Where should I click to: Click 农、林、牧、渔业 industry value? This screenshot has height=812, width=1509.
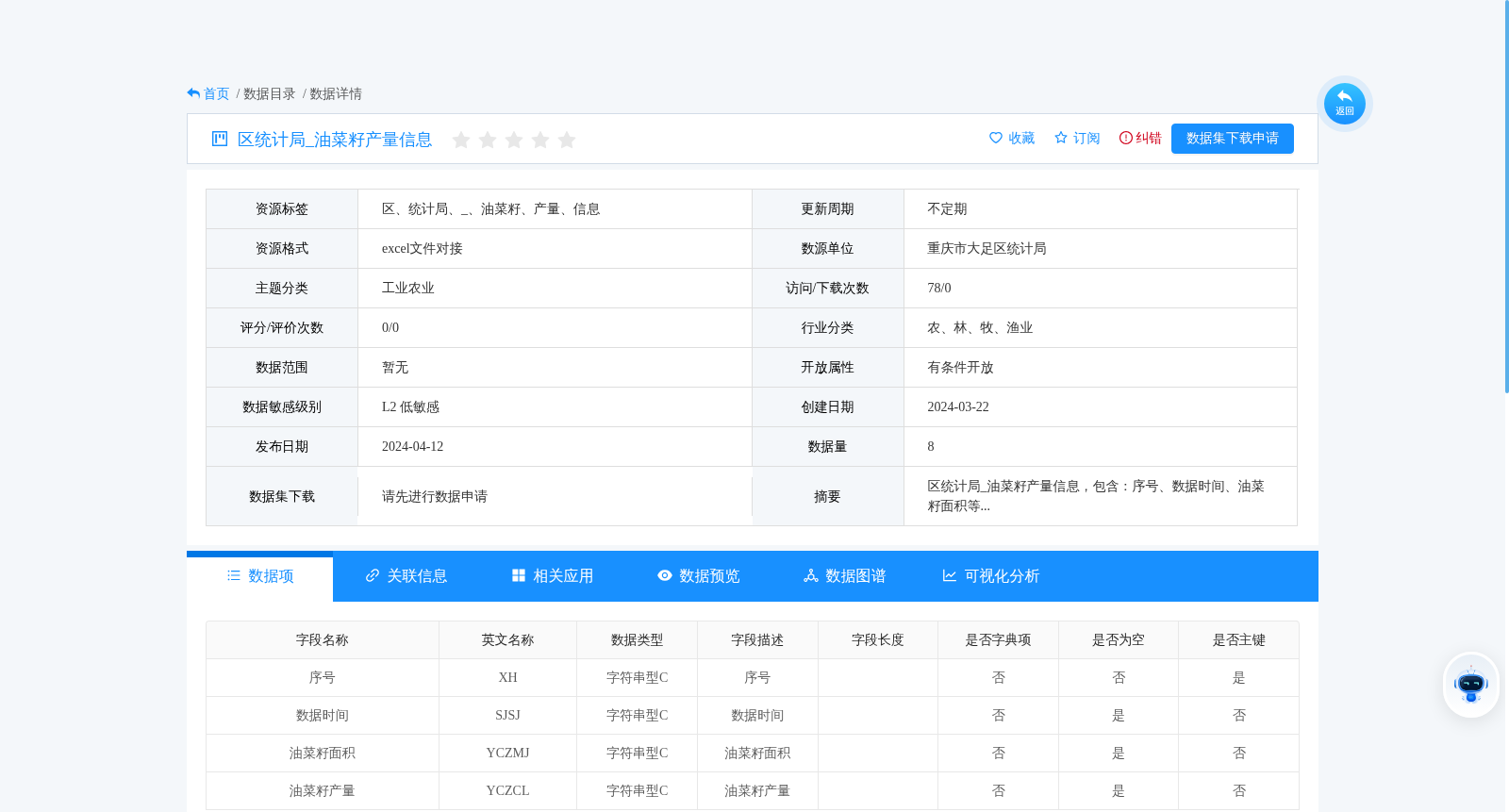tap(980, 328)
